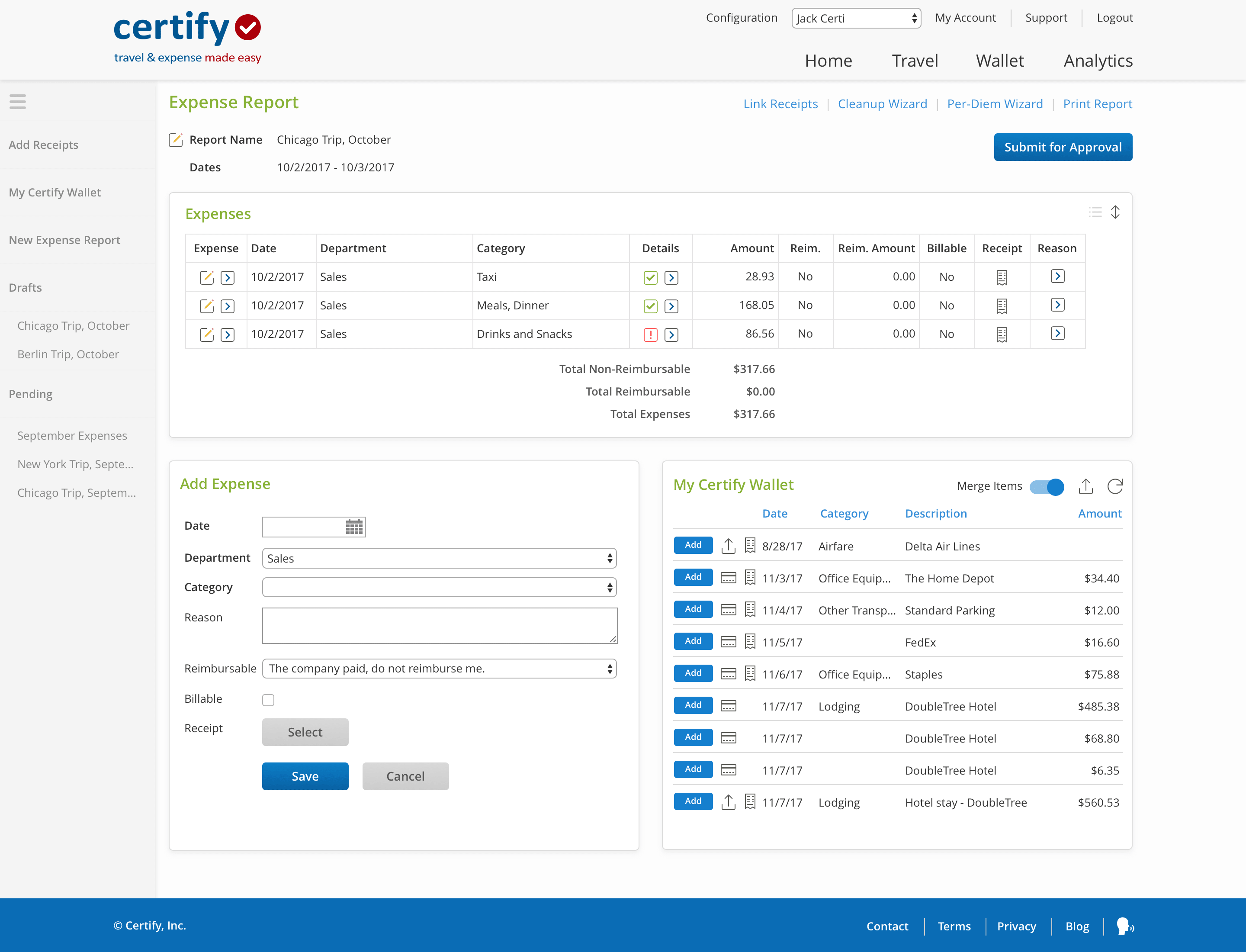The height and width of the screenshot is (952, 1246).
Task: Click the list view icon in Expenses header
Action: tap(1095, 212)
